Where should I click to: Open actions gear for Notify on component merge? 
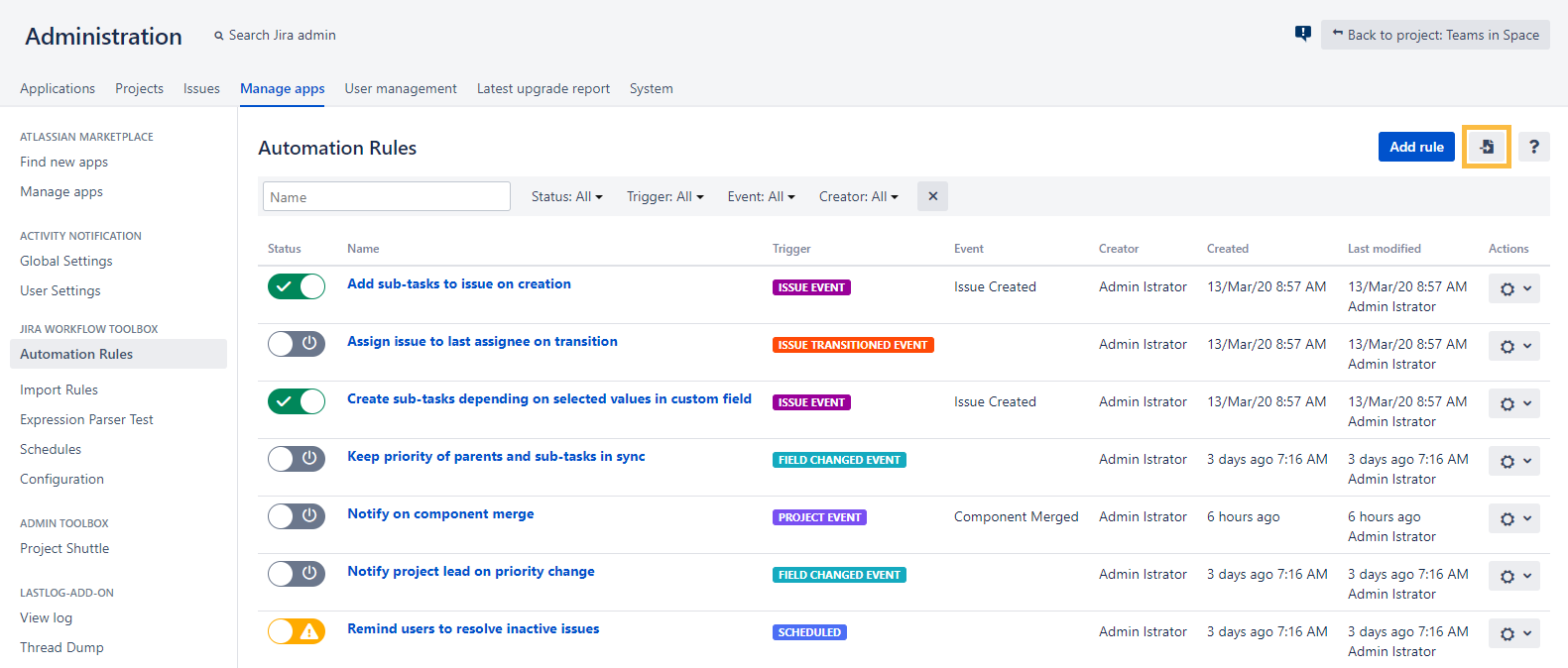click(x=1513, y=519)
